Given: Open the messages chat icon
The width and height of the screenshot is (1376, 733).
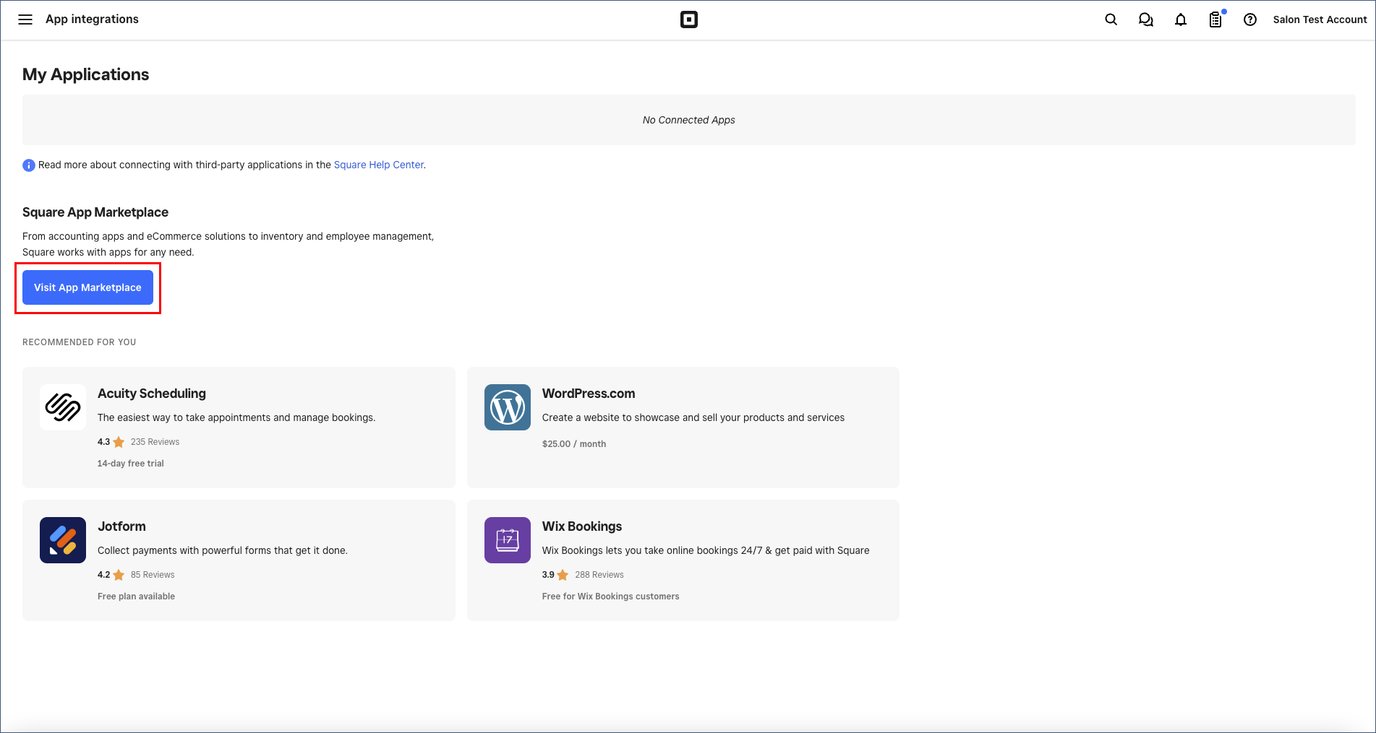Looking at the screenshot, I should coord(1146,18).
